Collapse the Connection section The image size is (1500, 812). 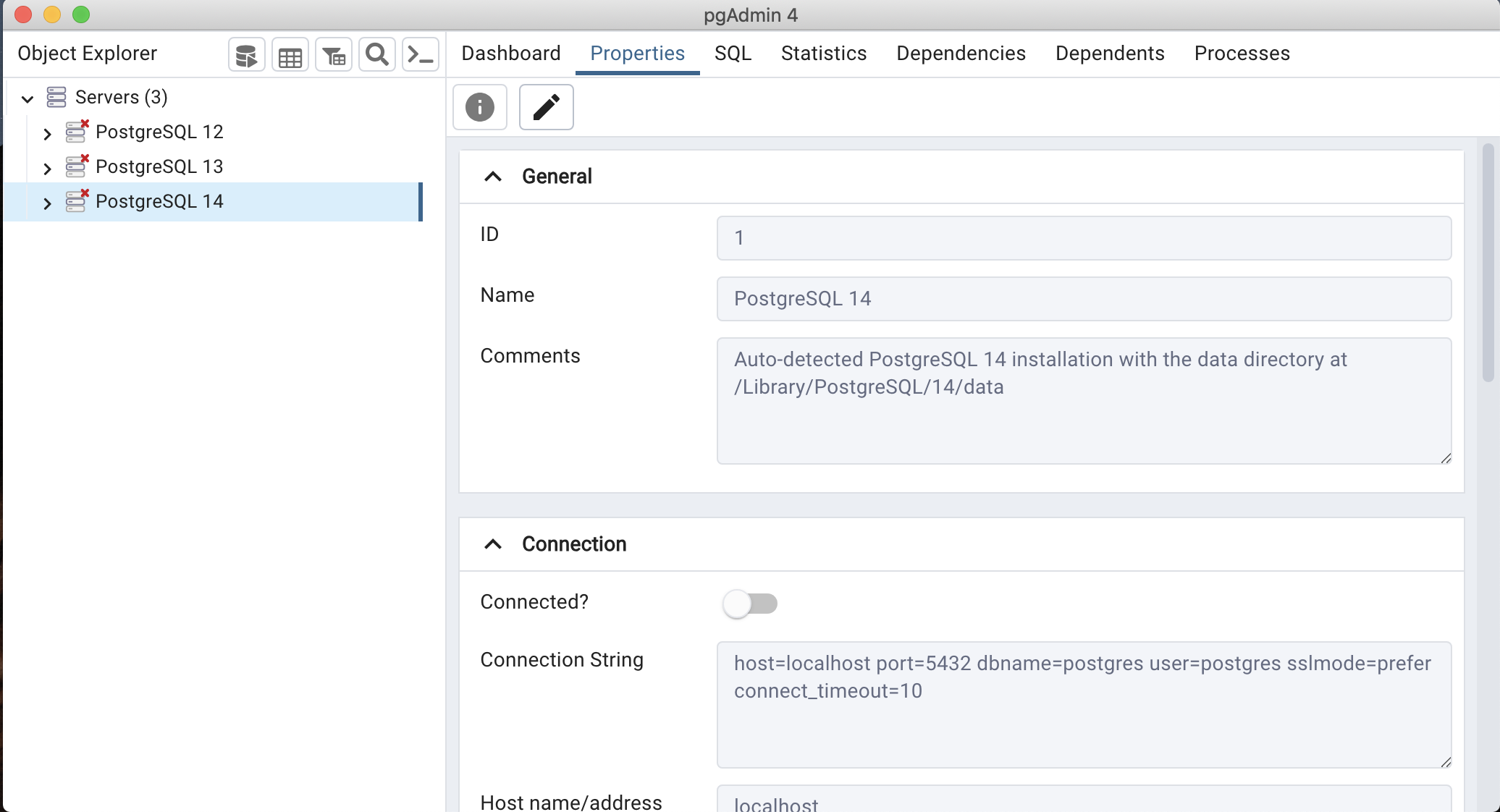pos(493,544)
